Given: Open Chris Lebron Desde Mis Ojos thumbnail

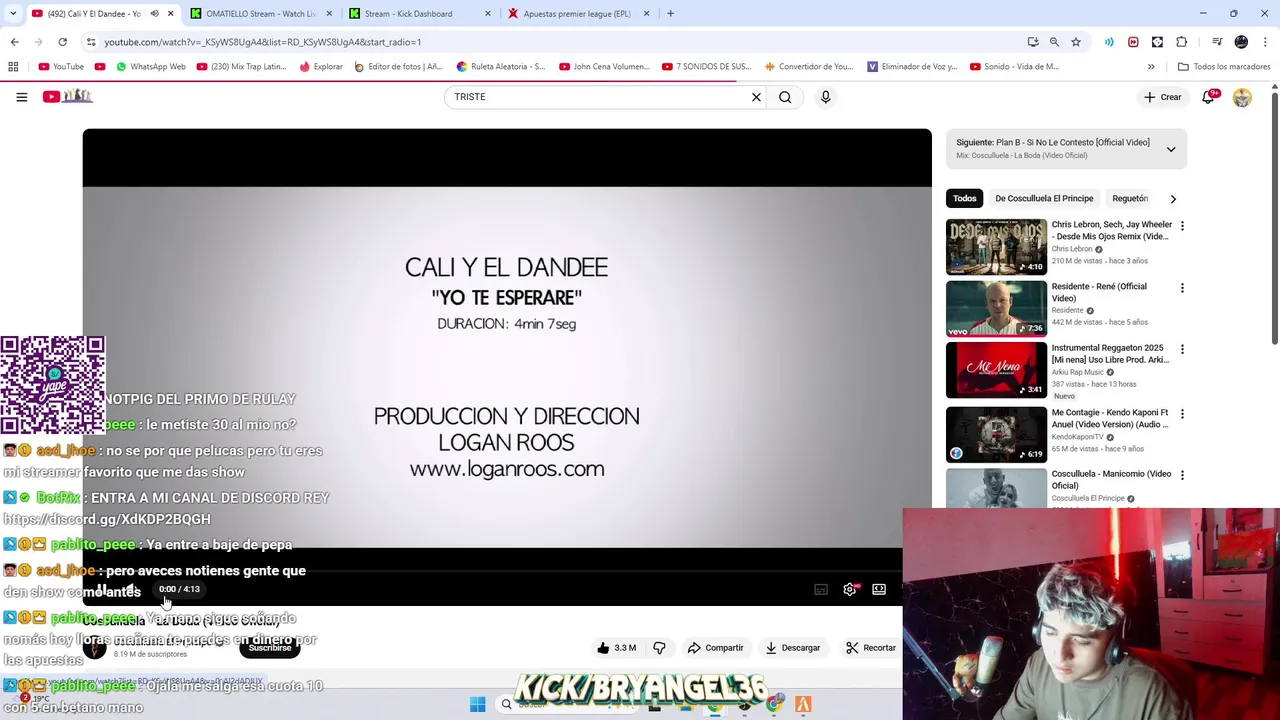Looking at the screenshot, I should coord(996,247).
